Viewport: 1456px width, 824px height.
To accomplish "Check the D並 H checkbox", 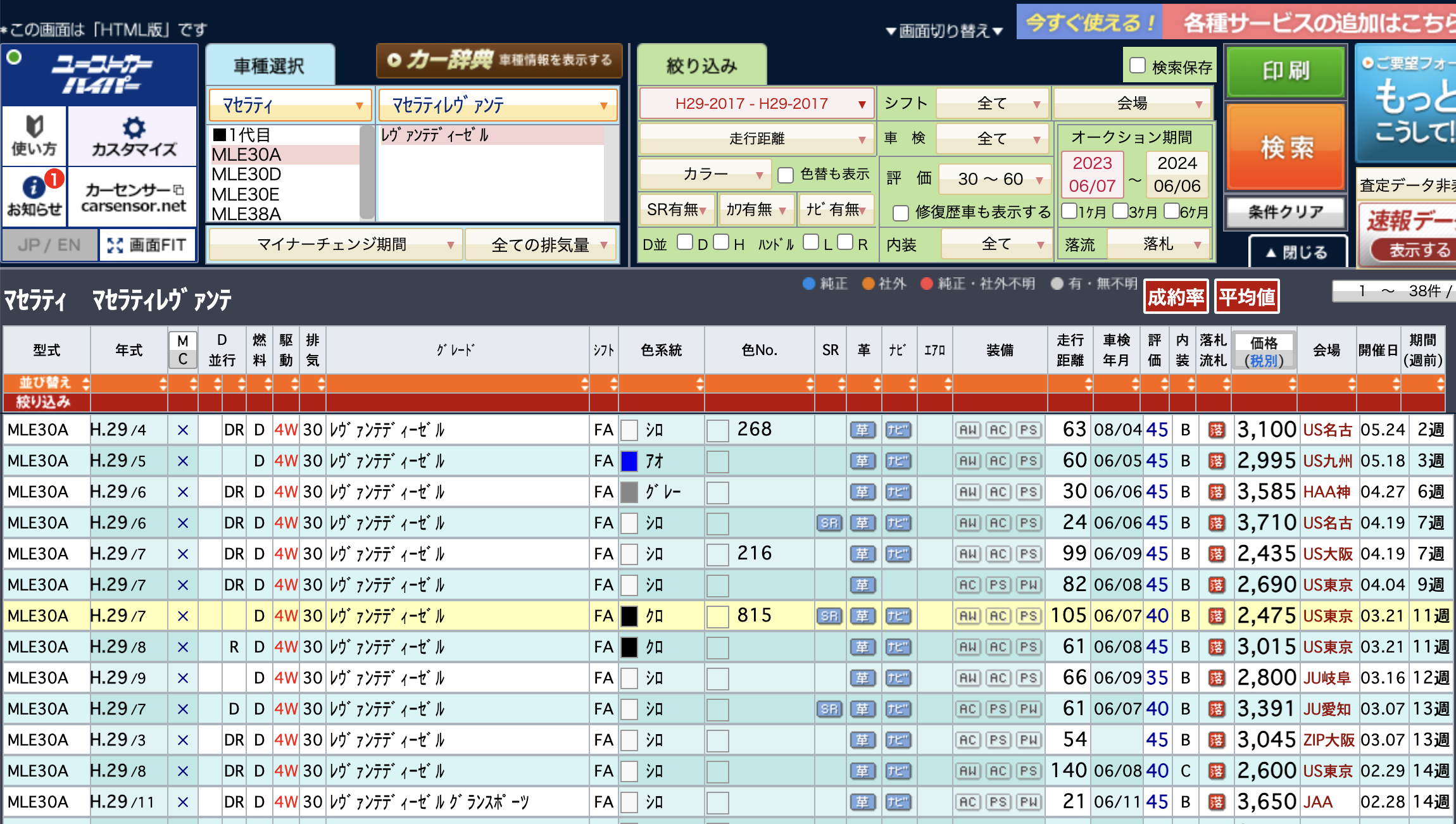I will point(721,242).
